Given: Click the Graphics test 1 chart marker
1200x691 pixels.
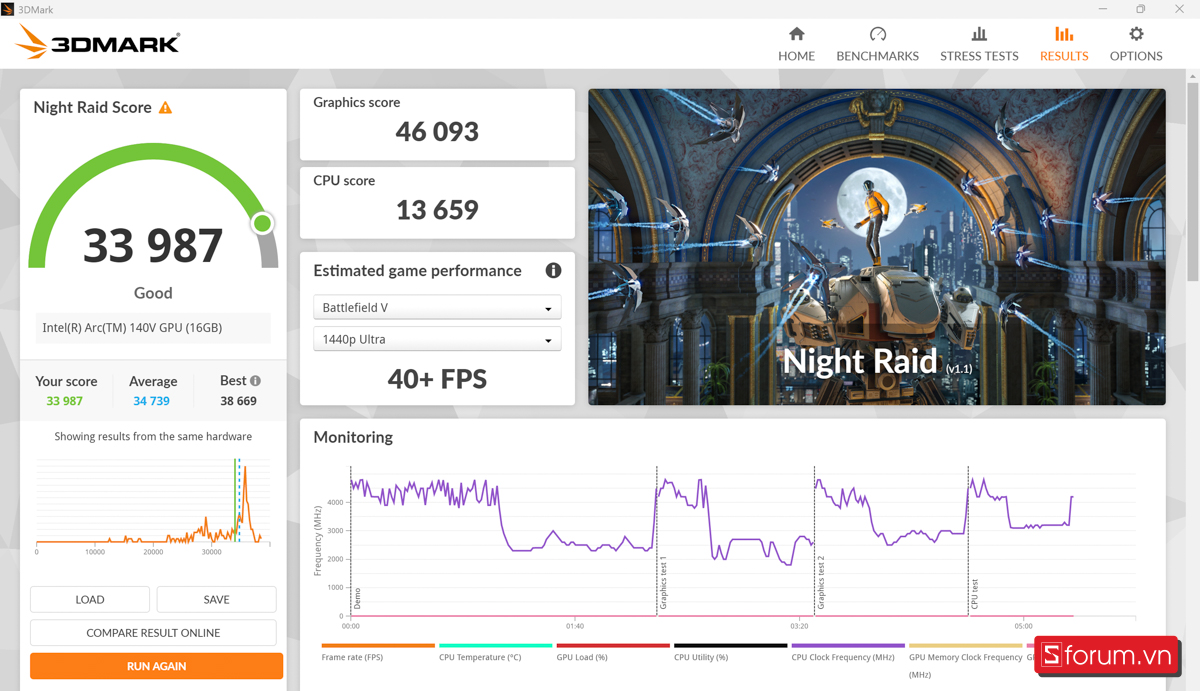Looking at the screenshot, I should pyautogui.click(x=663, y=584).
